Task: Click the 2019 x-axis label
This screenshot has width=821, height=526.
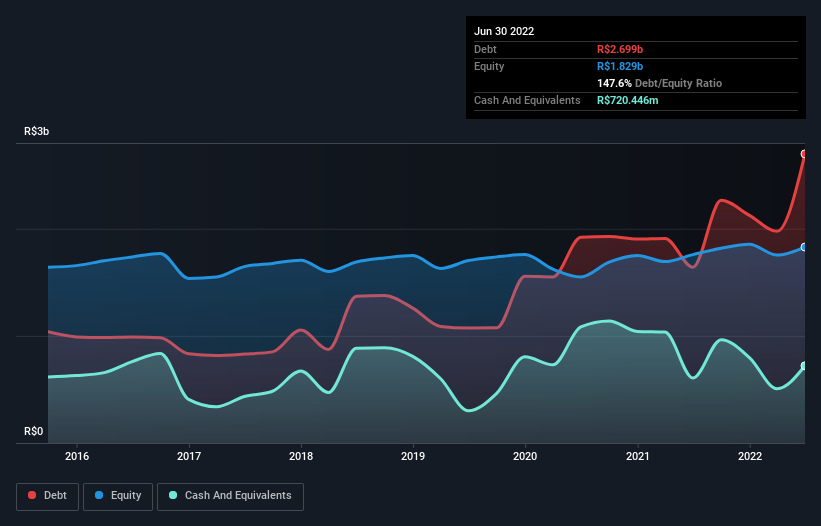Action: click(x=413, y=456)
